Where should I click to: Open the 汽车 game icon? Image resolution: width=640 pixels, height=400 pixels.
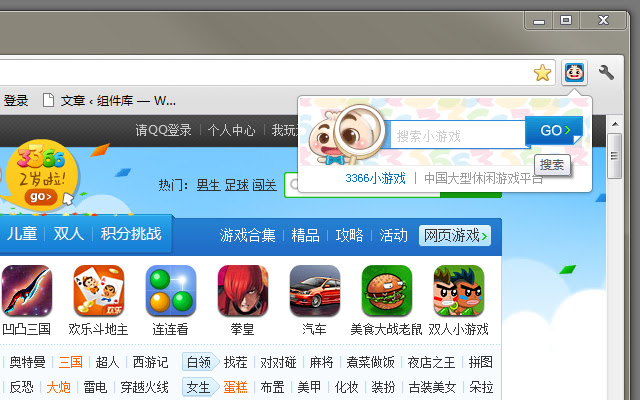click(314, 291)
